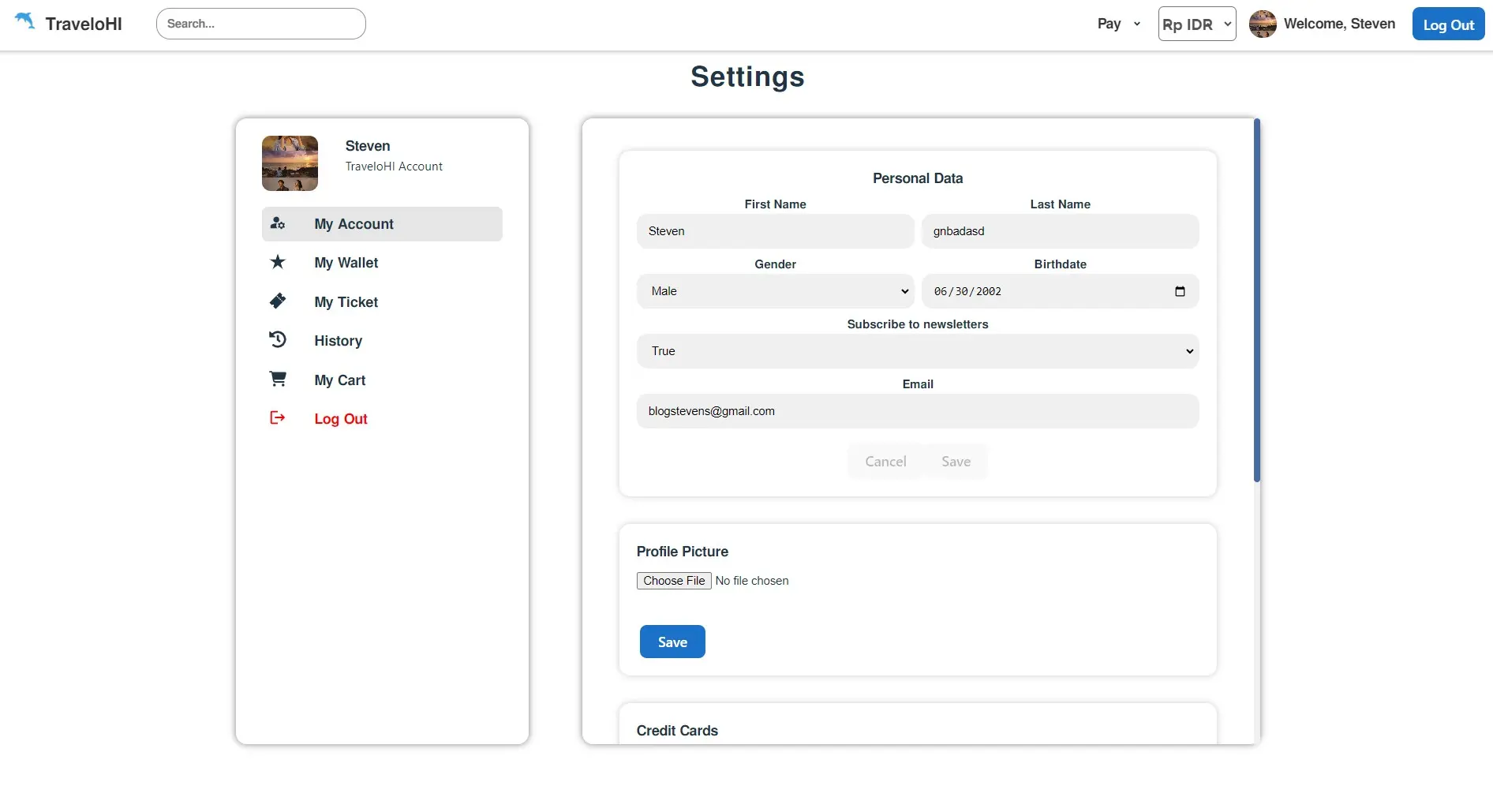This screenshot has height=812, width=1493.
Task: Click the My Ticket ticket icon
Action: [x=278, y=301]
